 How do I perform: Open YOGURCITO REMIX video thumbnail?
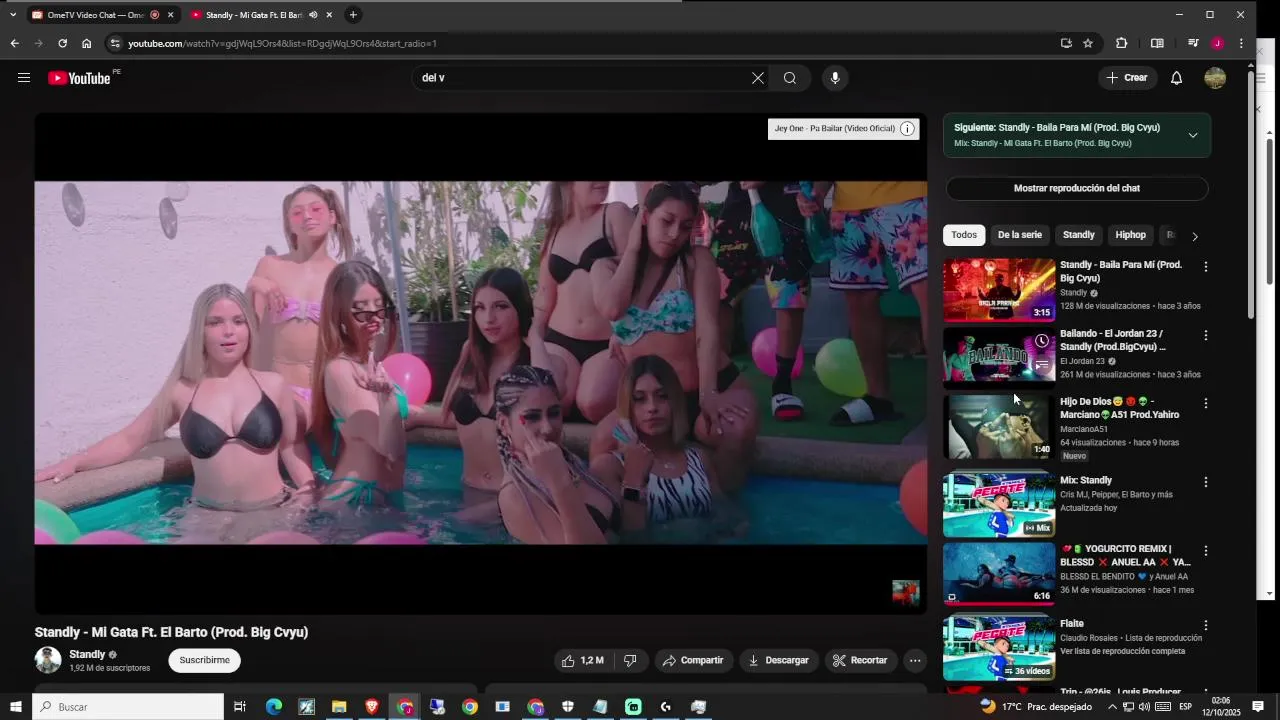[999, 574]
